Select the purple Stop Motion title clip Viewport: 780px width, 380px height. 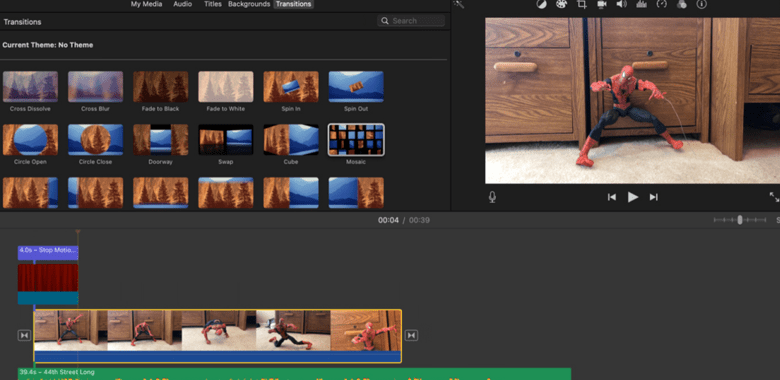click(48, 253)
